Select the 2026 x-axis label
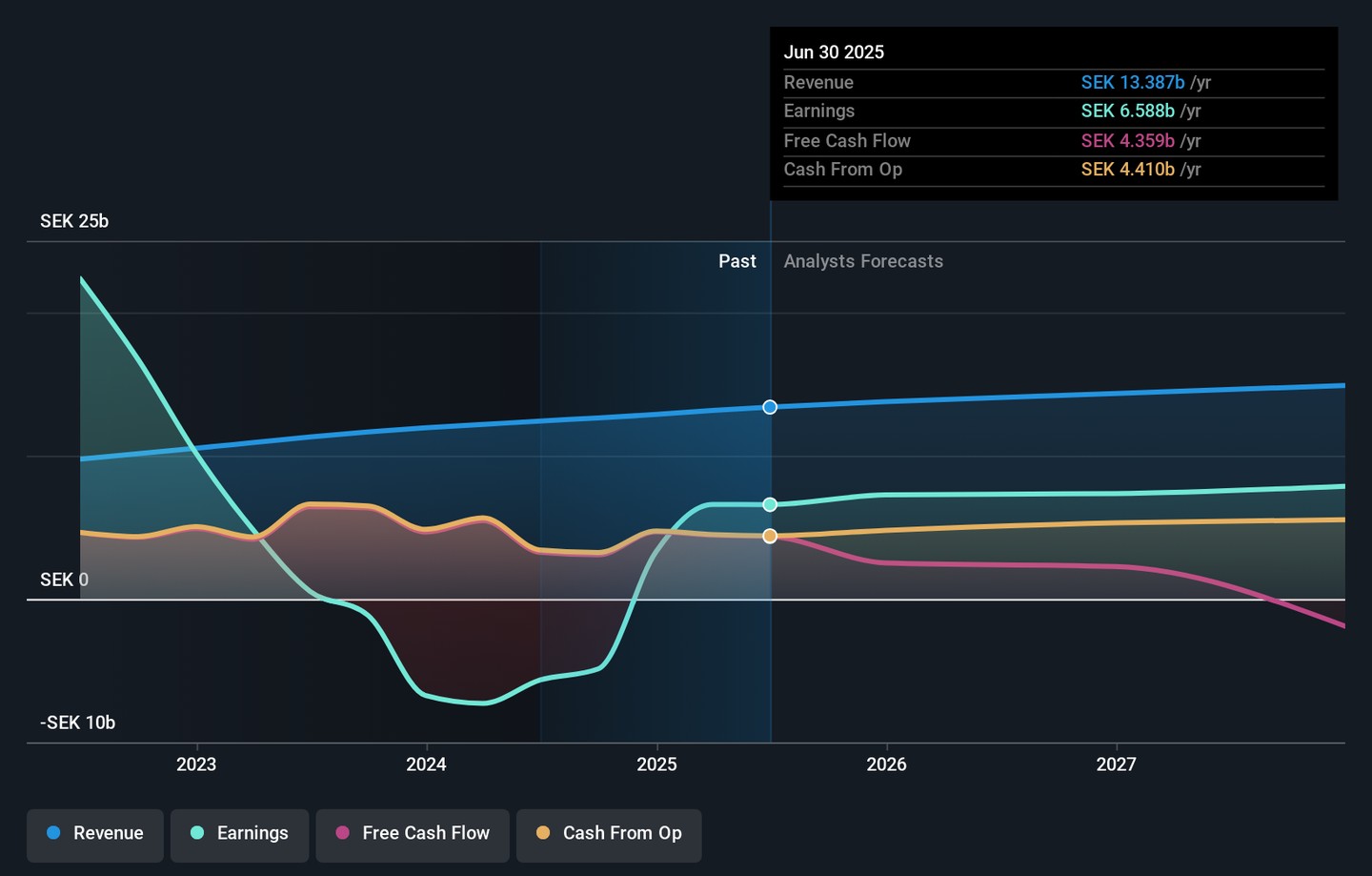 886,764
